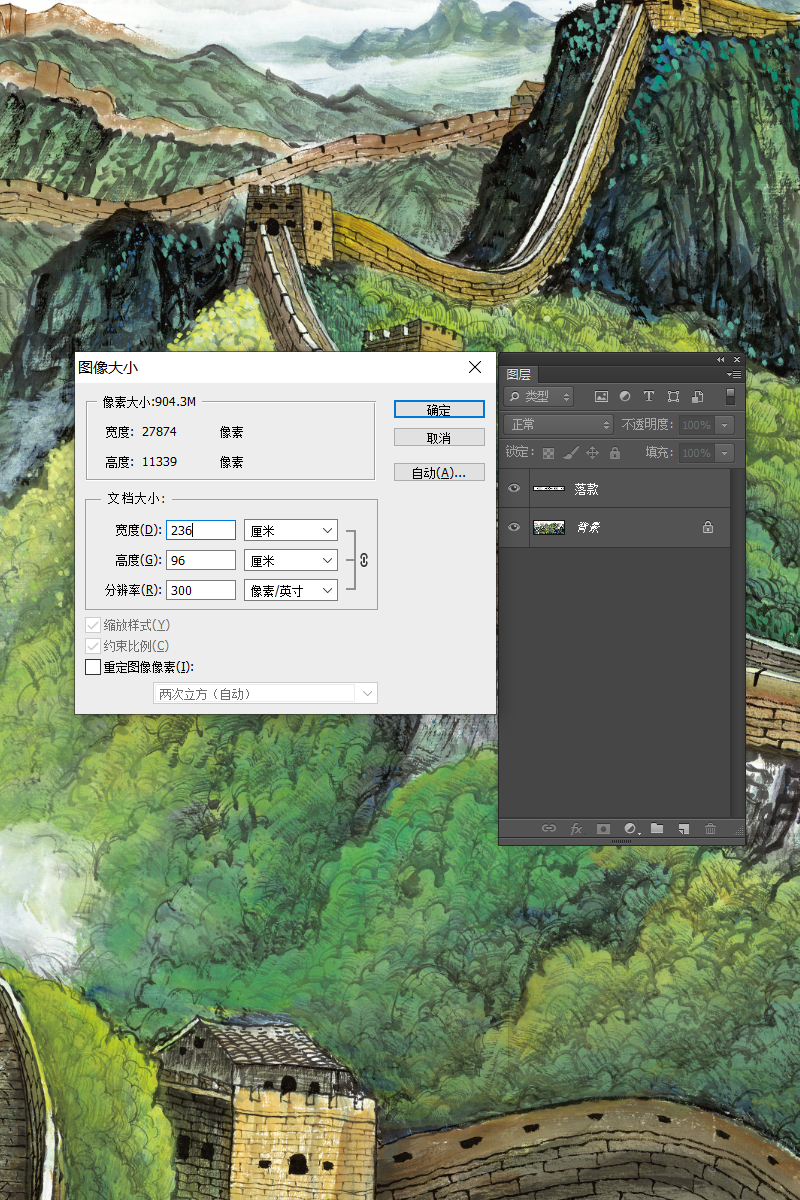Add a layer mask
Screen dimensions: 800x1200
click(x=603, y=828)
